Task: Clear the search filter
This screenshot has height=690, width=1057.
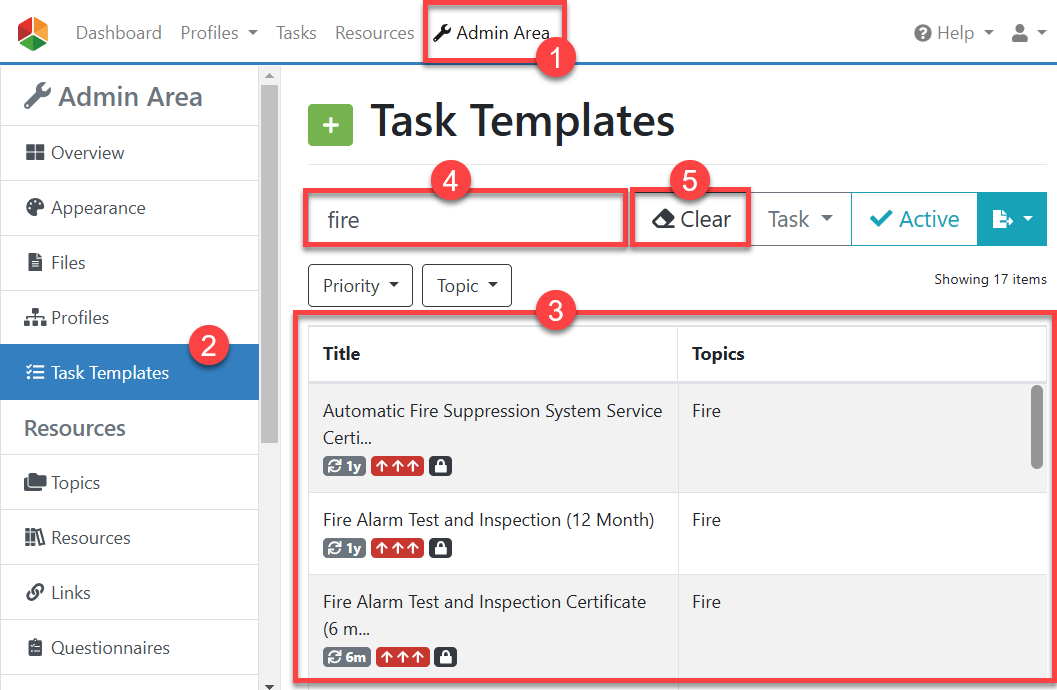Action: point(691,219)
